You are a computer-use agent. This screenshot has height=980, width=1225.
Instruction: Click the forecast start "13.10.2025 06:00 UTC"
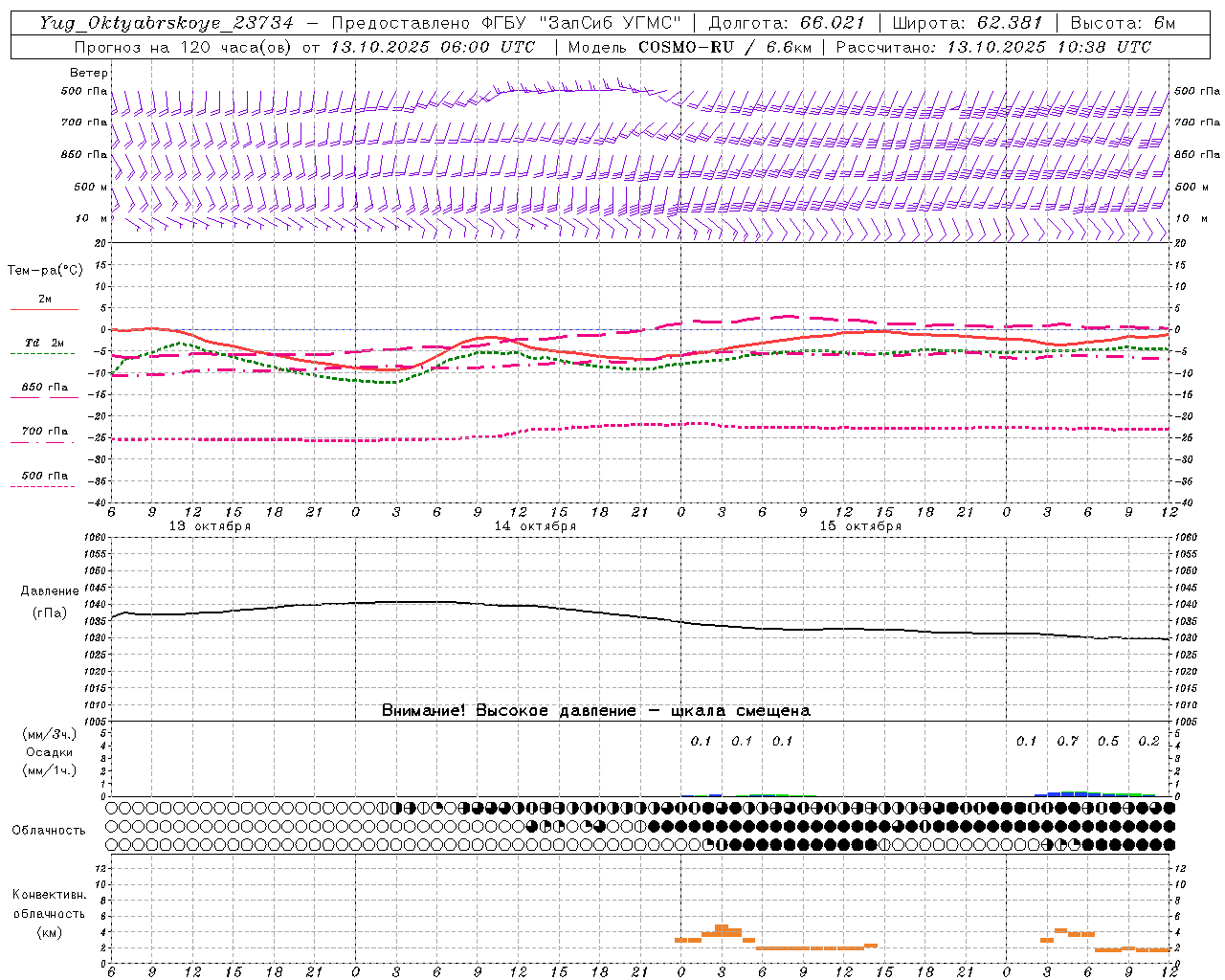[x=433, y=47]
